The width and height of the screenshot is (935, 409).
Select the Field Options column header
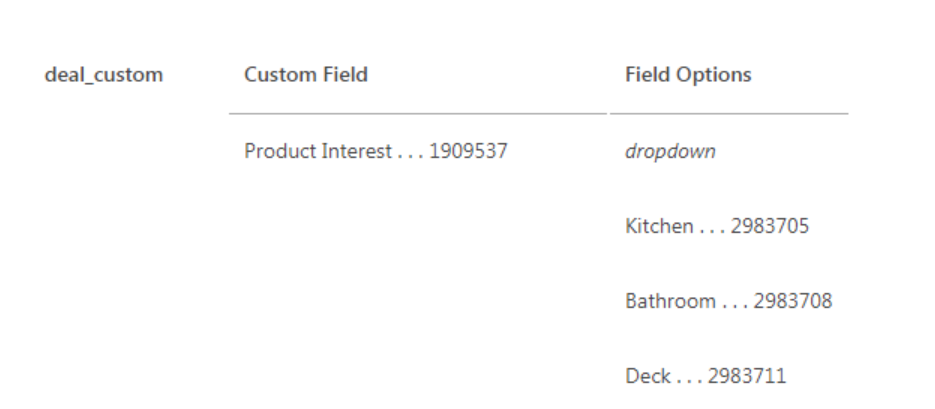pos(688,75)
